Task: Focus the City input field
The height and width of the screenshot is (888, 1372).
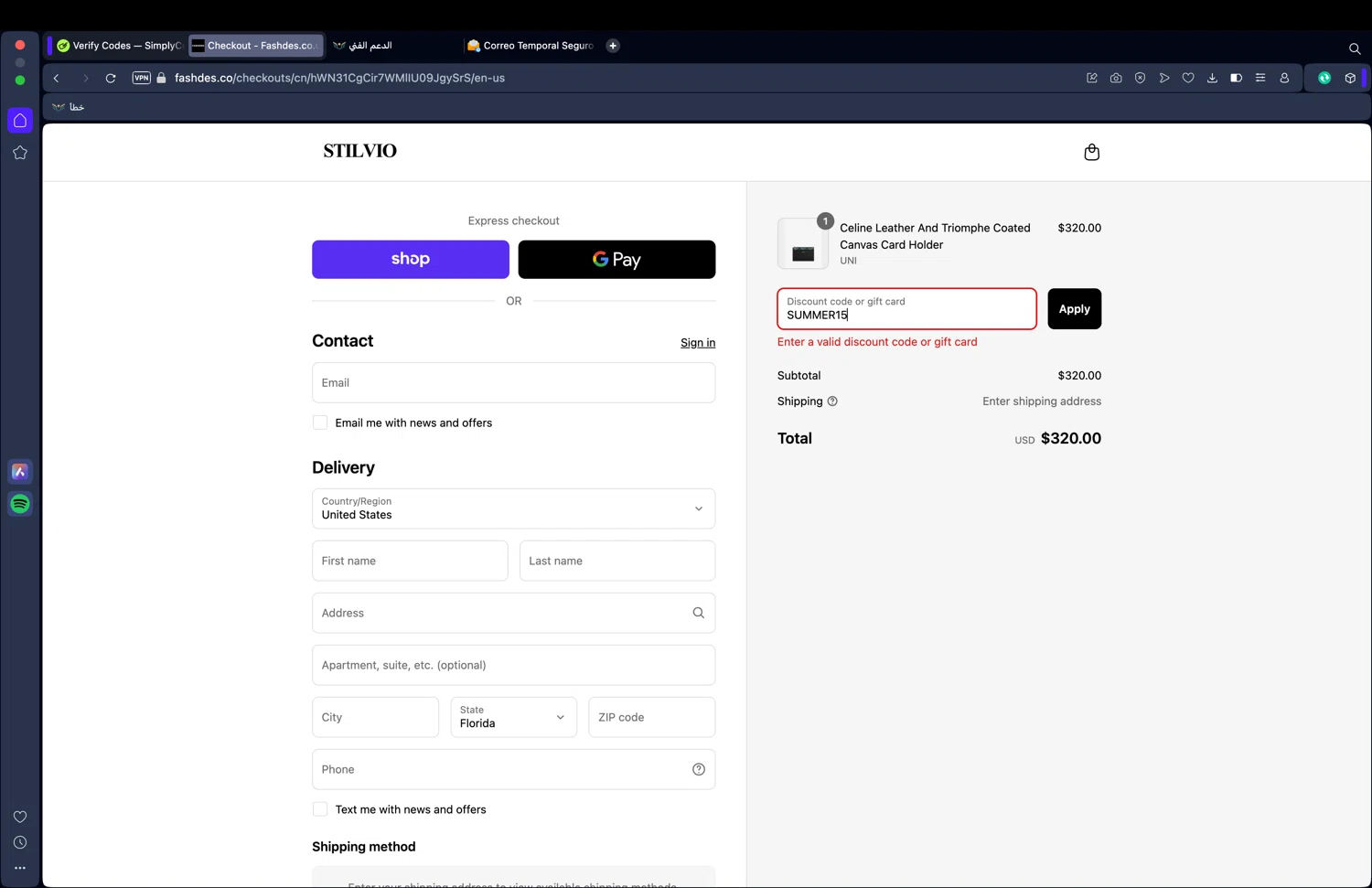Action: tap(375, 717)
